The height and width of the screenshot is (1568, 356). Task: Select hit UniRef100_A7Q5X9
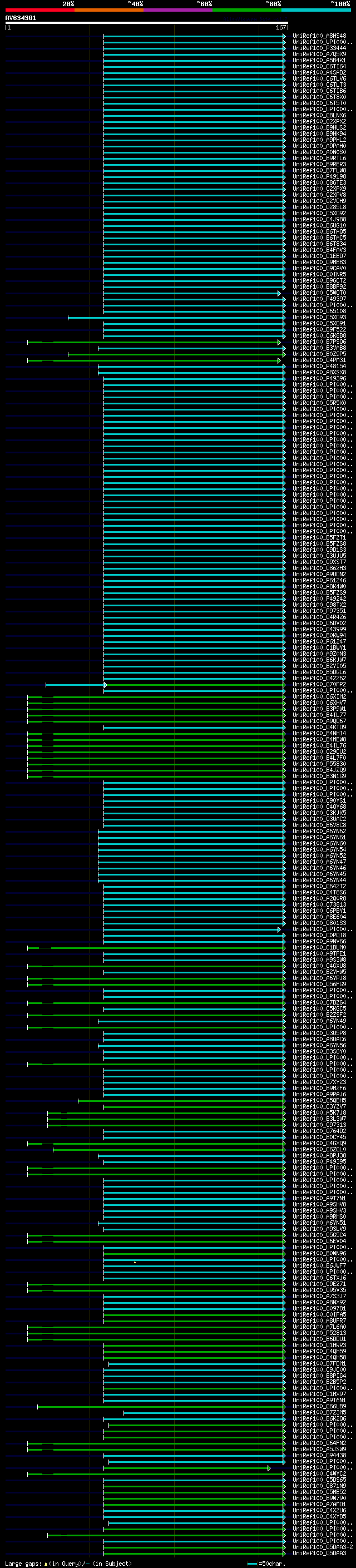click(x=319, y=54)
